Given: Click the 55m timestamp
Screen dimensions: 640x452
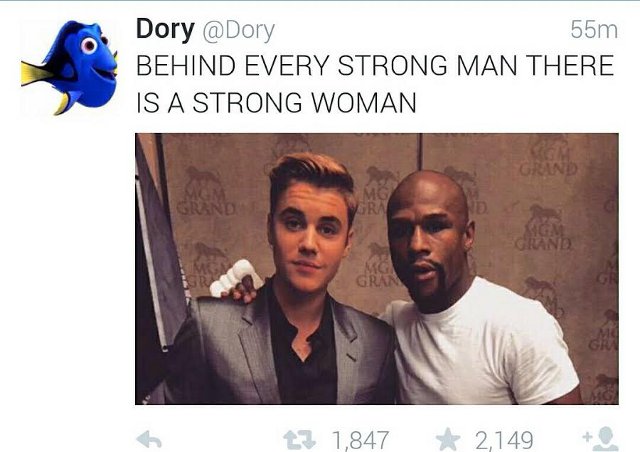Looking at the screenshot, I should [594, 30].
